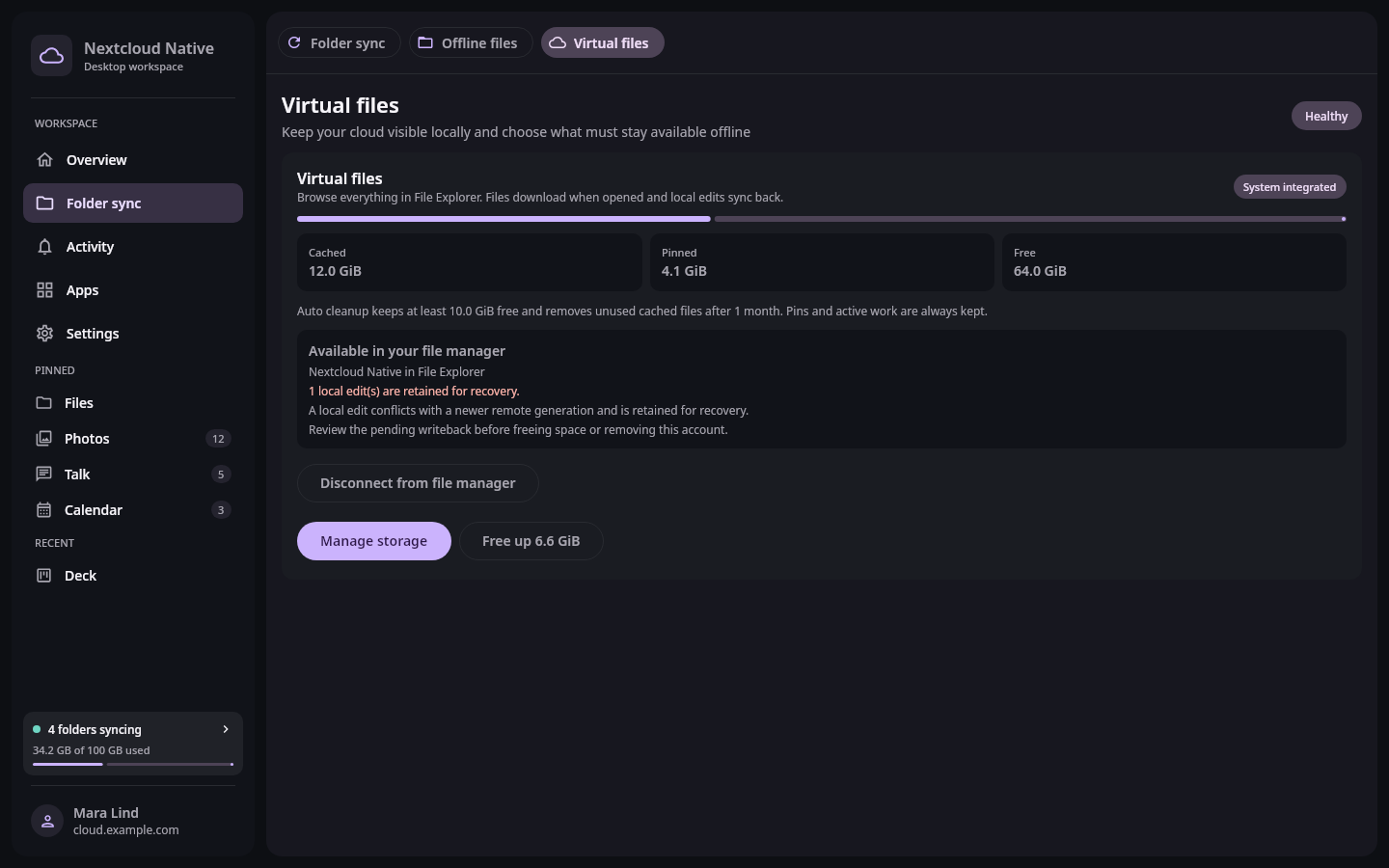
Task: Click "Available in your file manager" heading
Action: click(407, 351)
